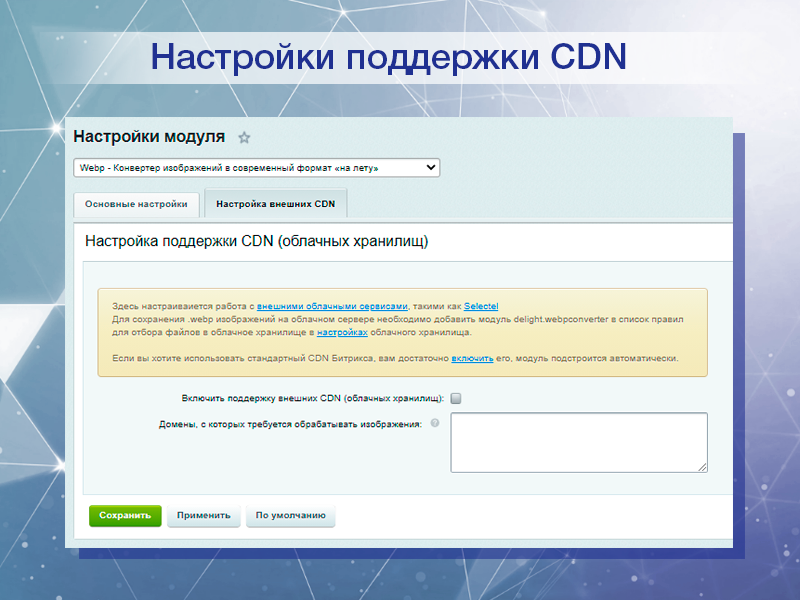Open the Webp module selection dropdown

[x=255, y=167]
